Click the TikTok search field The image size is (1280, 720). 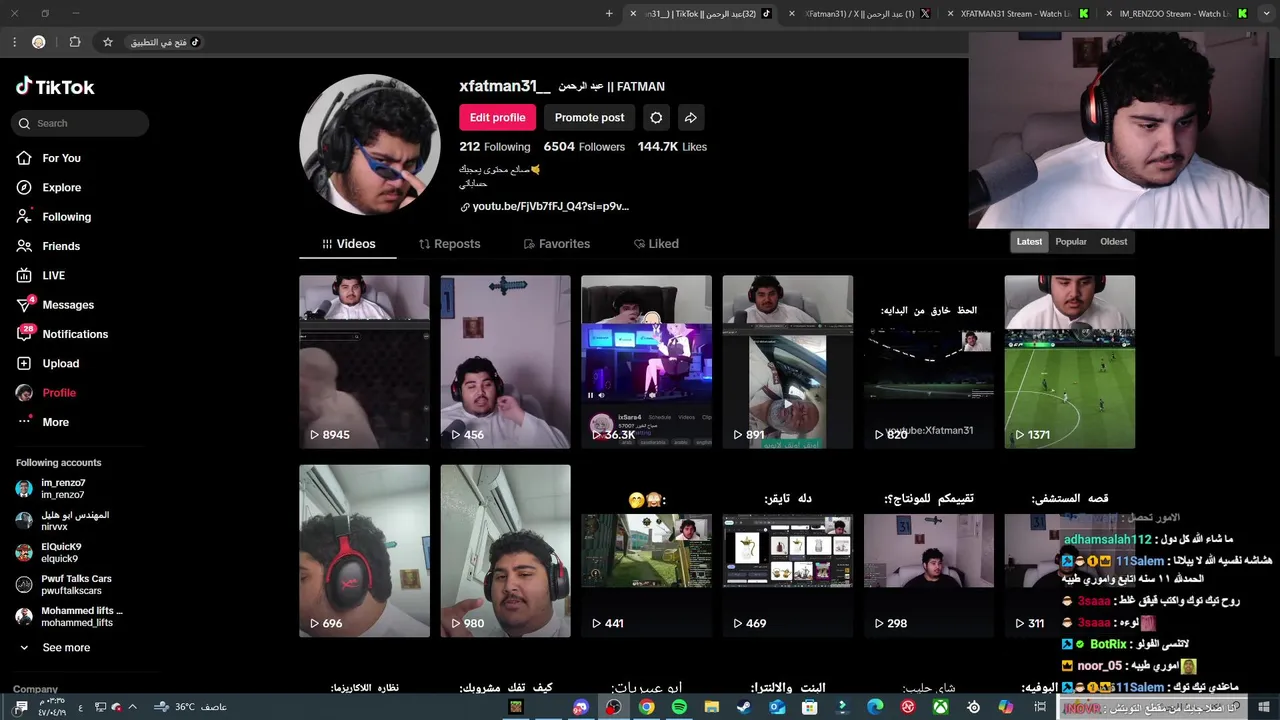pos(80,123)
